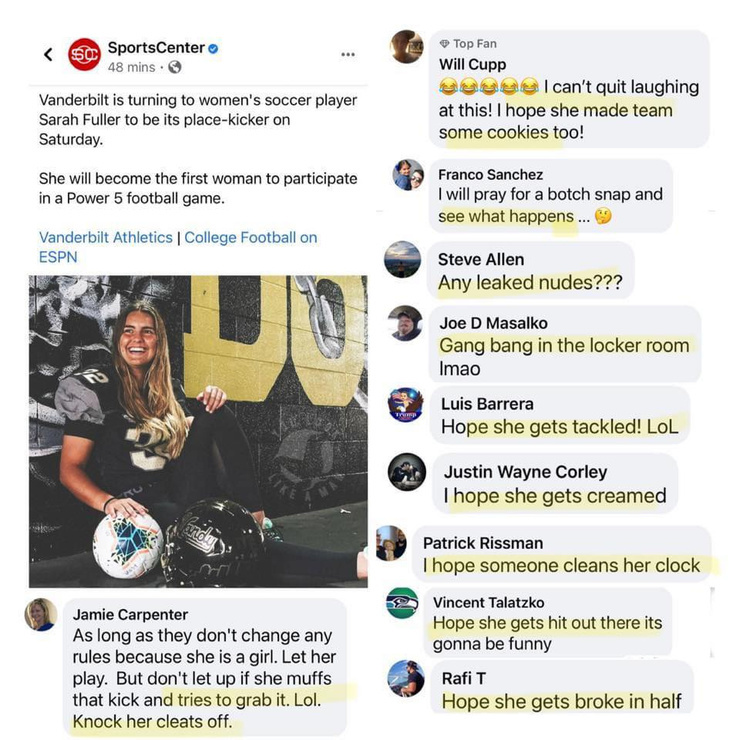This screenshot has width=740, height=740.
Task: Open the College Football on ESPN link
Action: click(178, 247)
